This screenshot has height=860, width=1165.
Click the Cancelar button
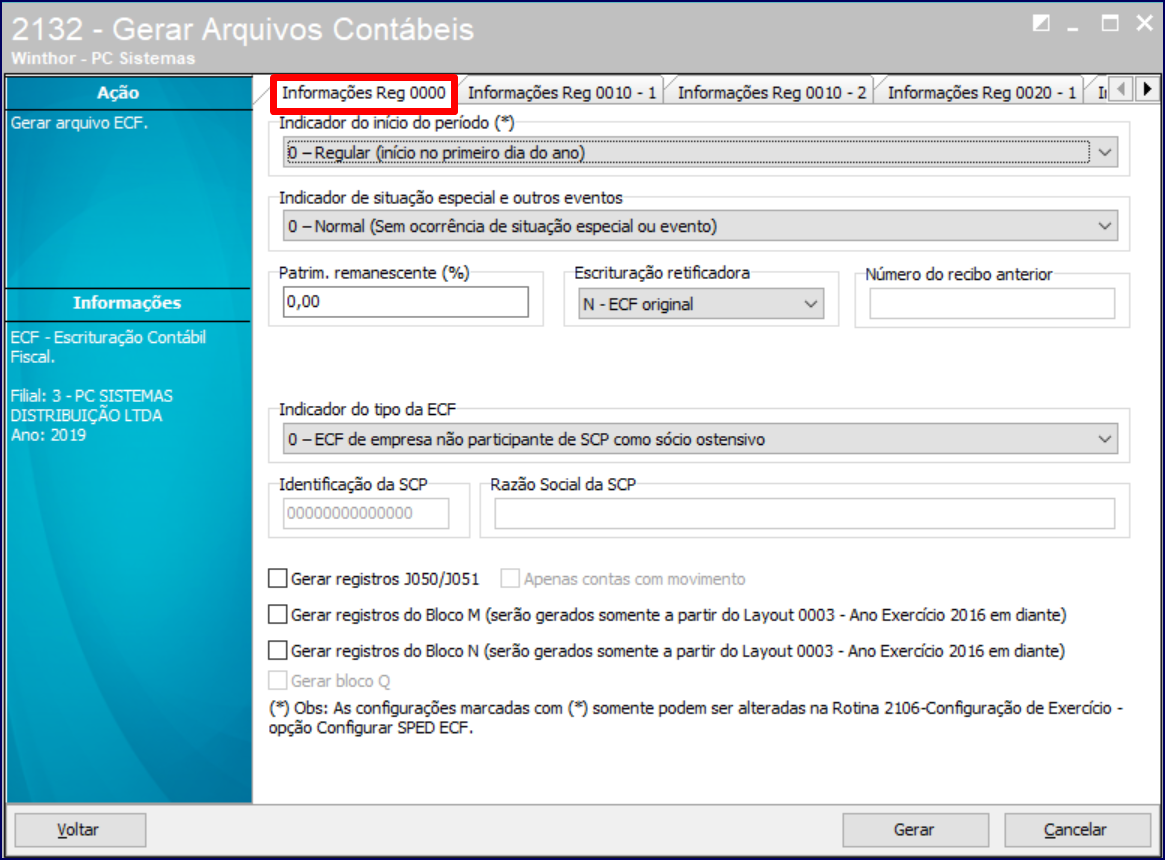pos(1077,830)
